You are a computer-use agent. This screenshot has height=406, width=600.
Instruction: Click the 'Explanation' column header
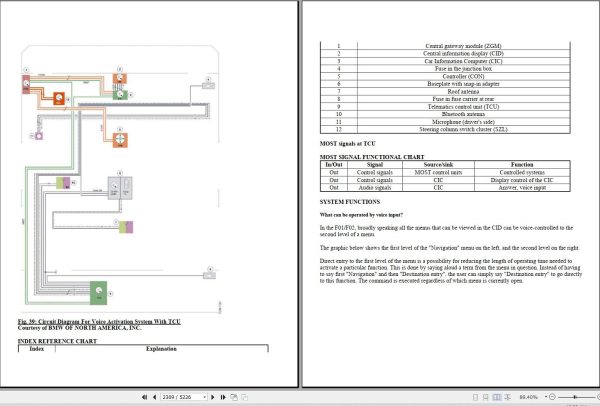(161, 349)
